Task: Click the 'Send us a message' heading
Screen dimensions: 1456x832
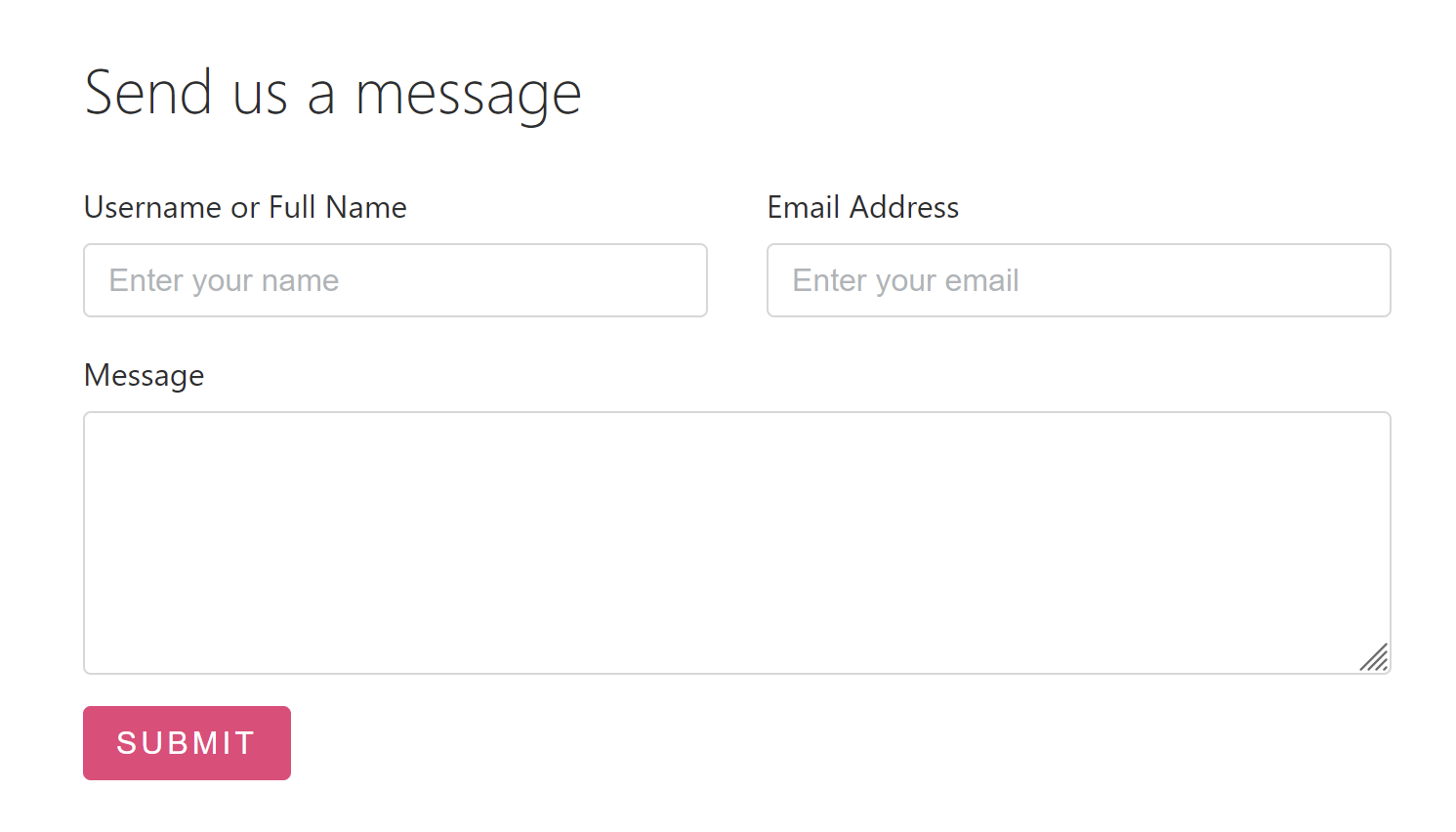Action: click(x=333, y=93)
